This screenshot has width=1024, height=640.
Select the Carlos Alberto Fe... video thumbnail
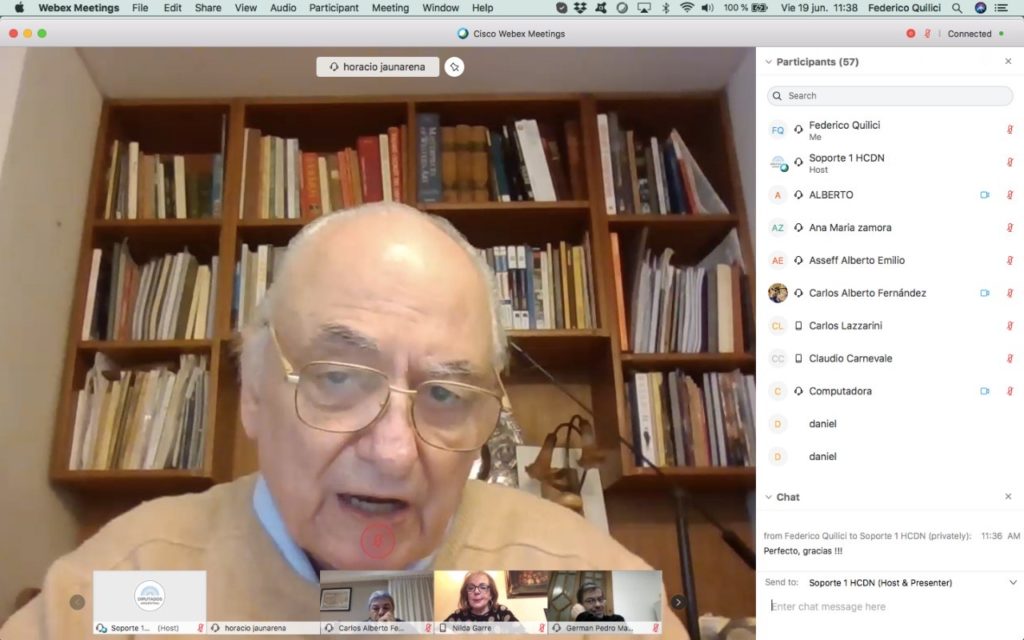pos(377,601)
